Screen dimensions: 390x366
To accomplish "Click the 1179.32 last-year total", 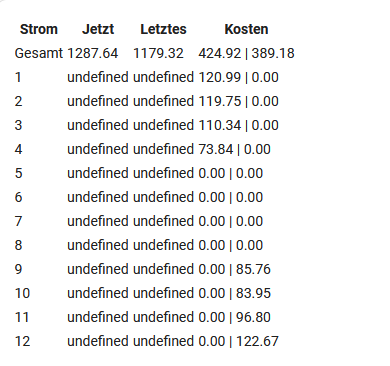I will (158, 53).
